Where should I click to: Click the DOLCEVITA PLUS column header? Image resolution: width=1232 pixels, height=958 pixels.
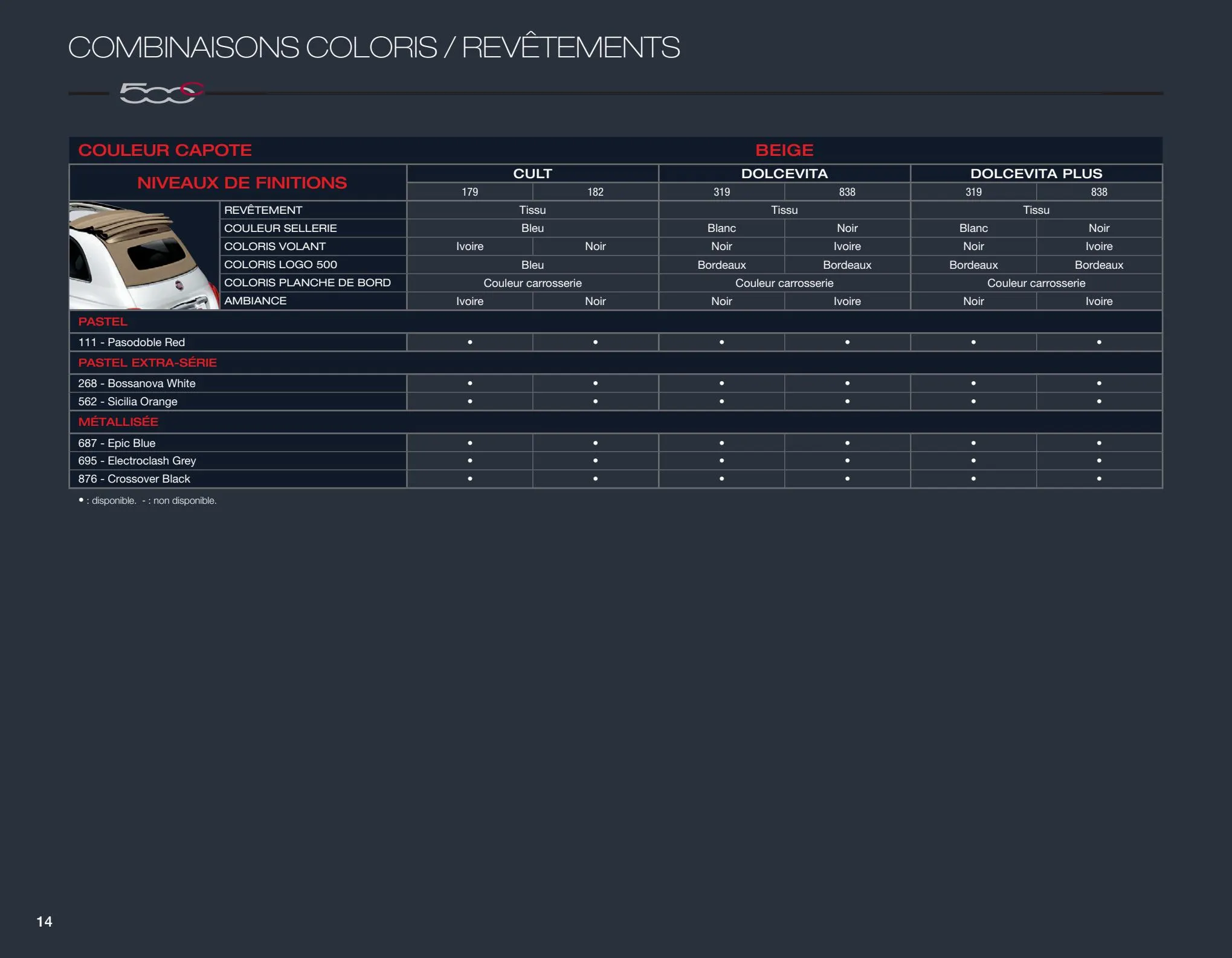1036,173
